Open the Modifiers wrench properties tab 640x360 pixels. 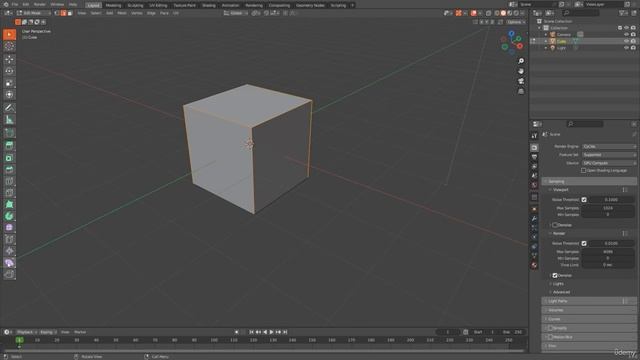[x=534, y=219]
